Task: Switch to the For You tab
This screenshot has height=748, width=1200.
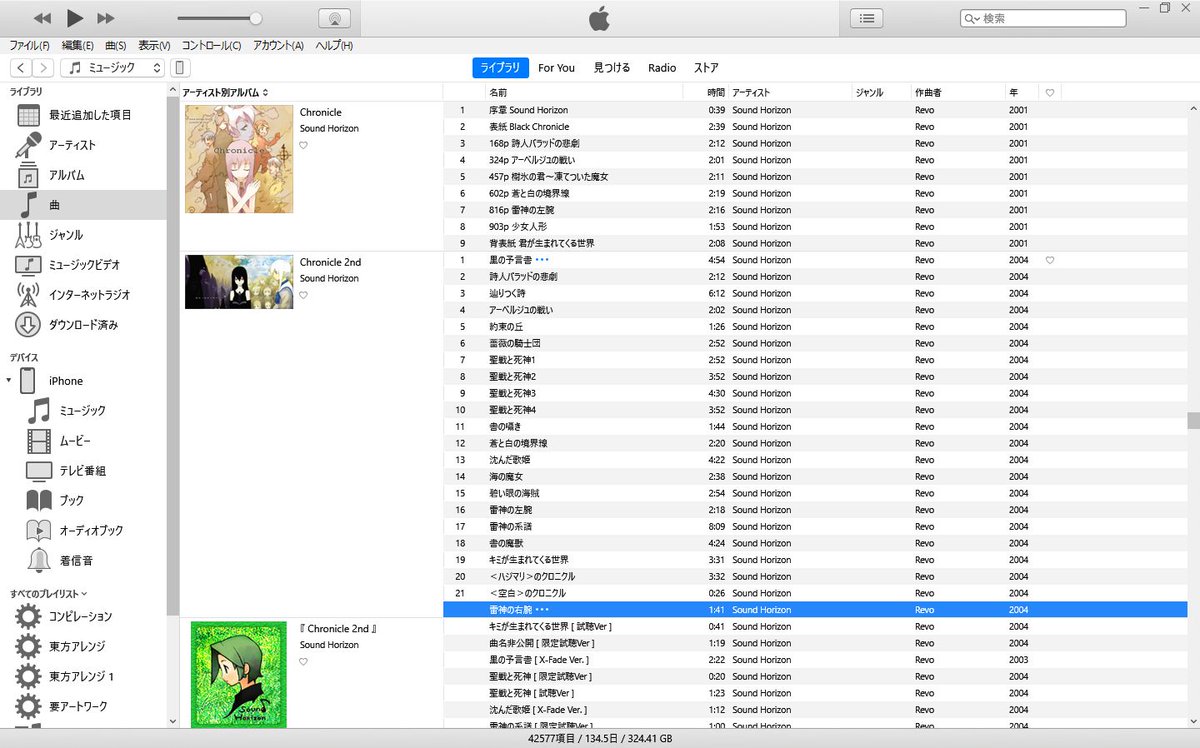Action: click(556, 68)
